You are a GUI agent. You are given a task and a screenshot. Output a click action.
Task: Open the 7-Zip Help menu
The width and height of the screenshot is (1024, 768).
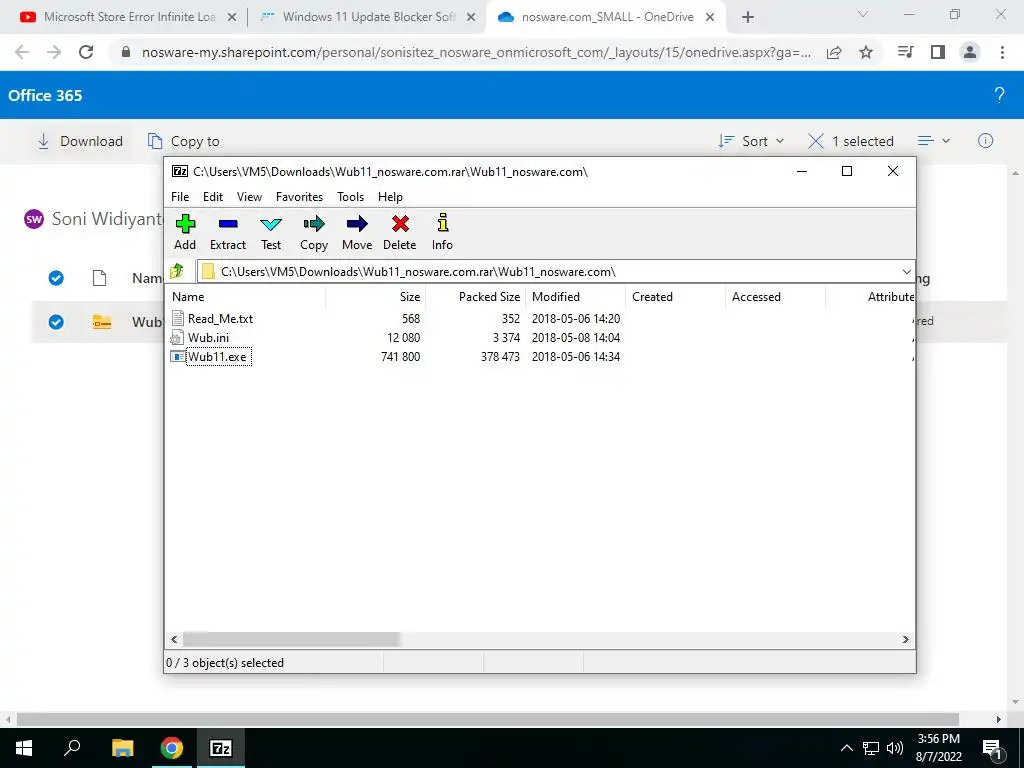[390, 197]
